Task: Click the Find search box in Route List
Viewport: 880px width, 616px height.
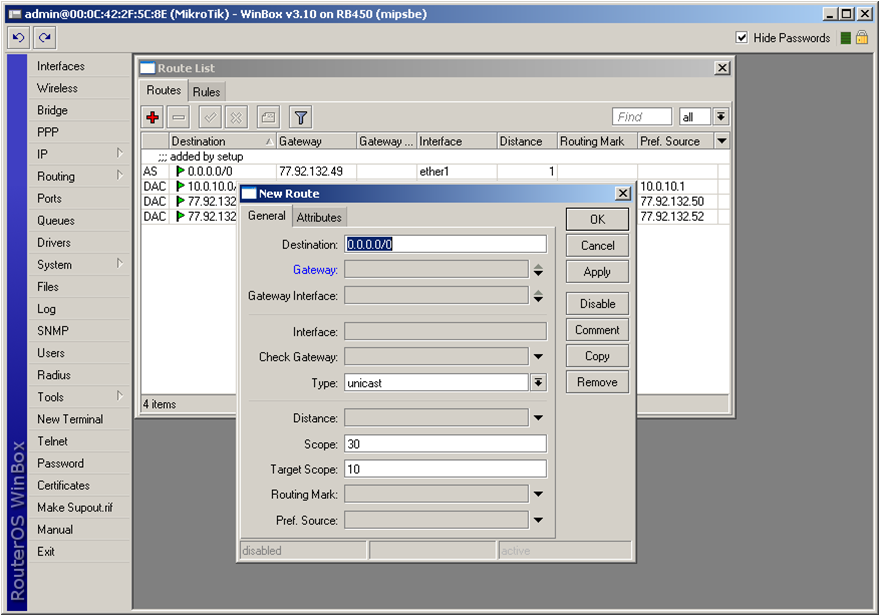Action: (641, 117)
